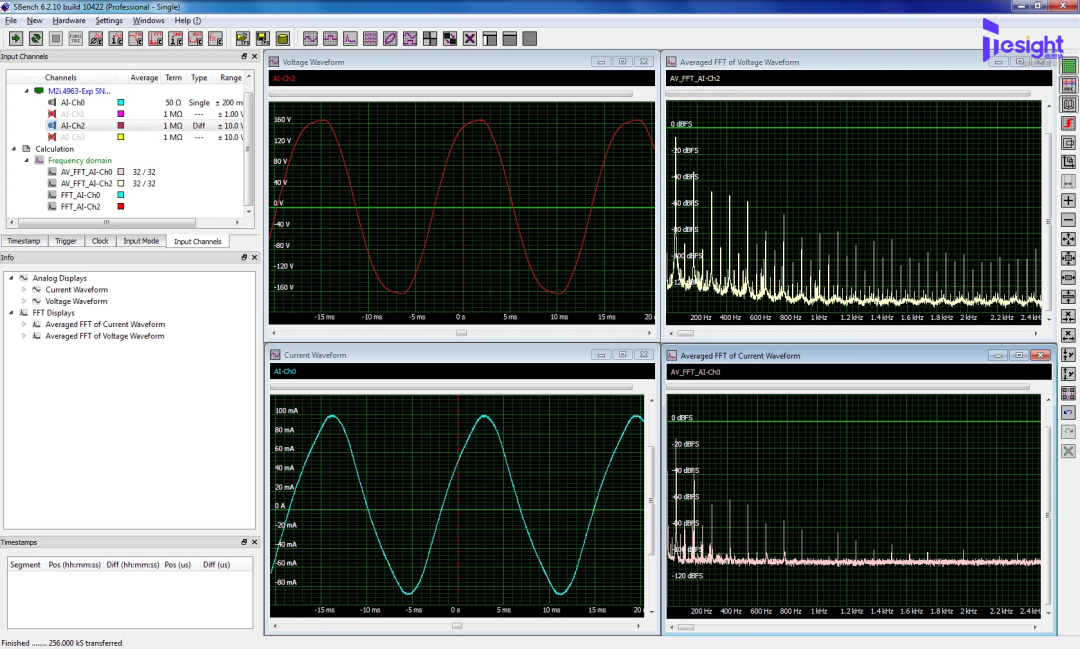This screenshot has height=649, width=1080.
Task: Tile windows using four-pane grid icon
Action: [x=430, y=39]
